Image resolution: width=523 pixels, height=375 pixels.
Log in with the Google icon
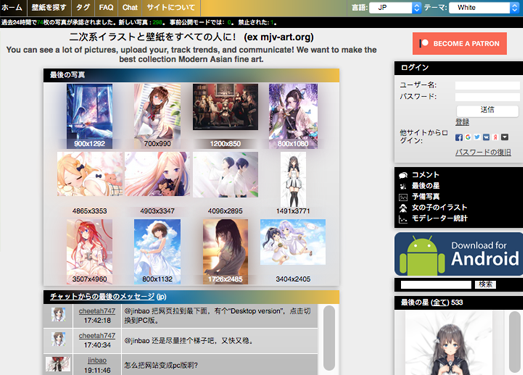[468, 137]
